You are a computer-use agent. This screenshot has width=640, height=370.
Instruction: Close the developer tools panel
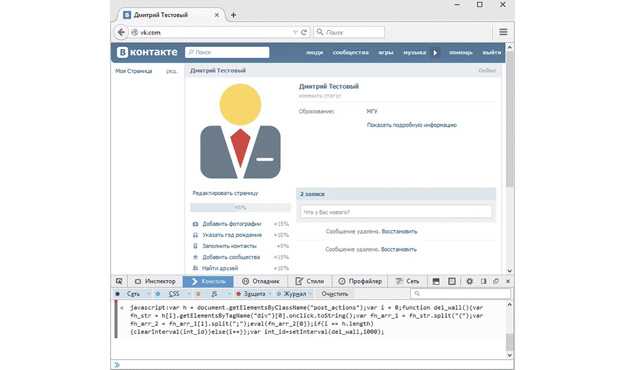(x=508, y=281)
